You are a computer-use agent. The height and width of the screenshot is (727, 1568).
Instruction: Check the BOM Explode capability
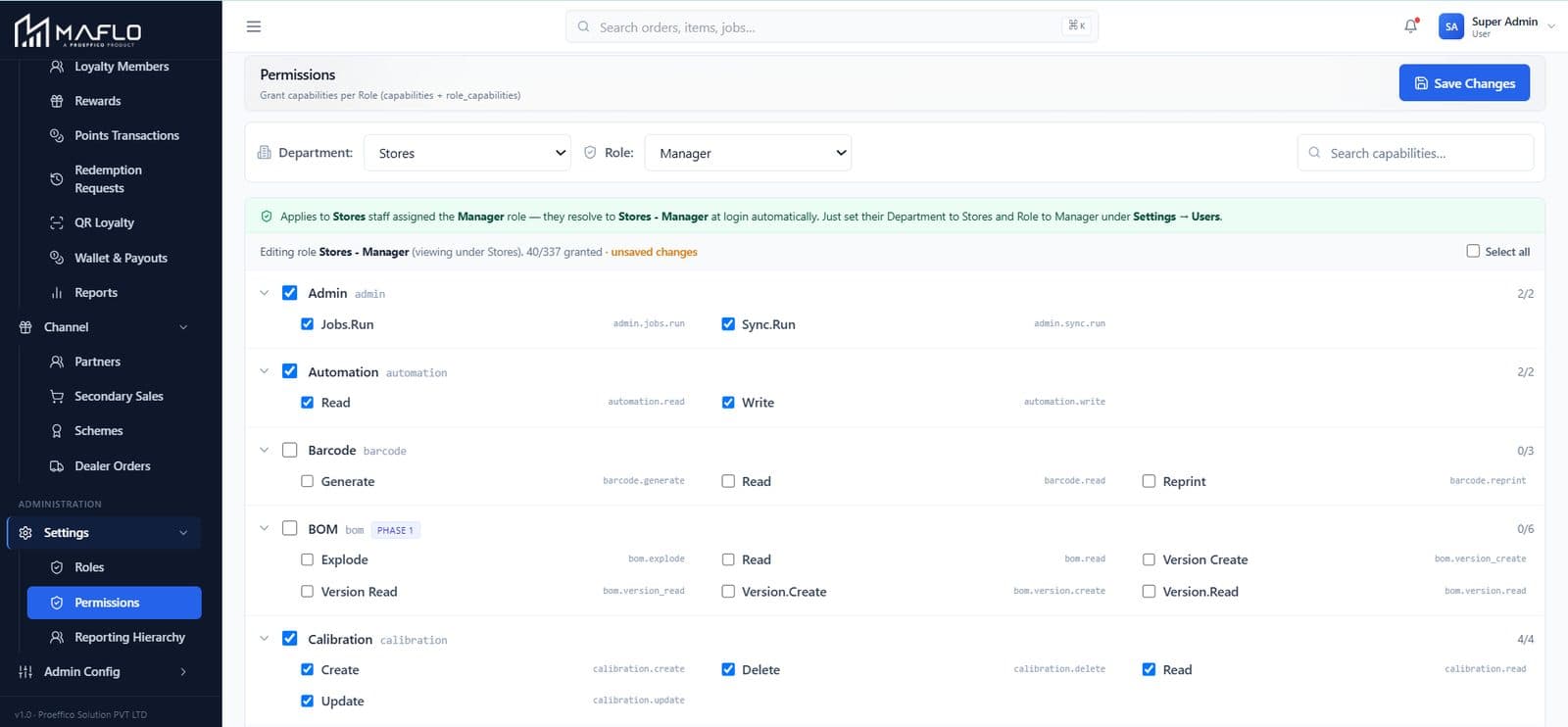tap(307, 559)
